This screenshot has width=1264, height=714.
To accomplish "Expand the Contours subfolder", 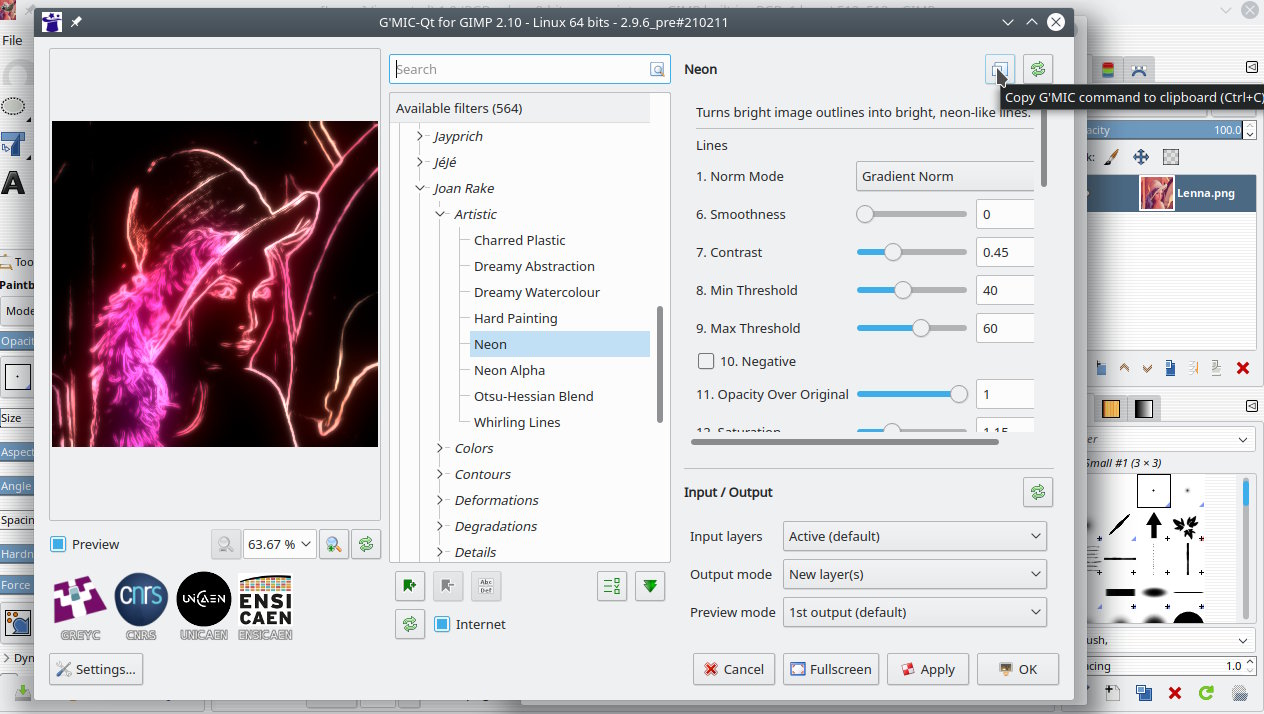I will pos(440,474).
